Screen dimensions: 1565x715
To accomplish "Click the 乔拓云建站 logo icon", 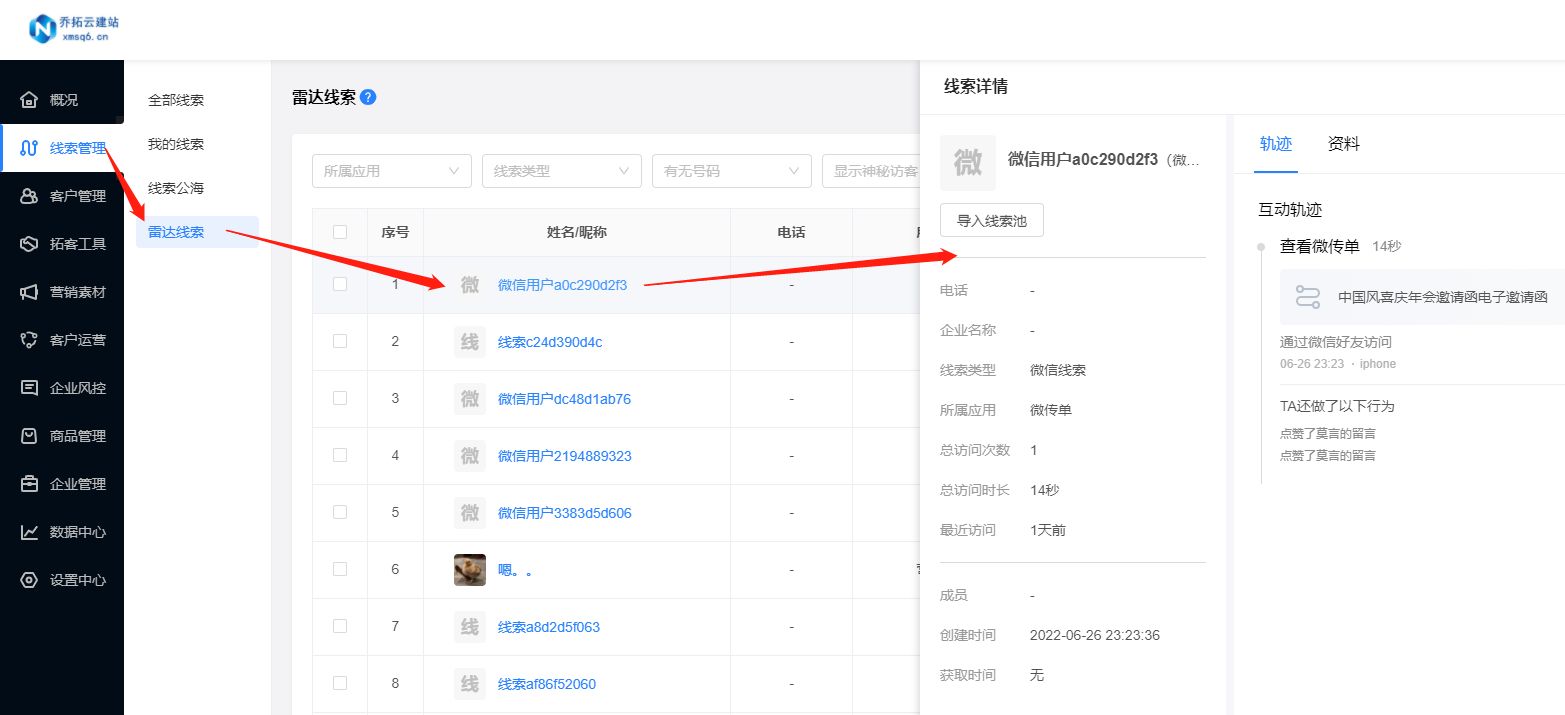I will pos(43,29).
